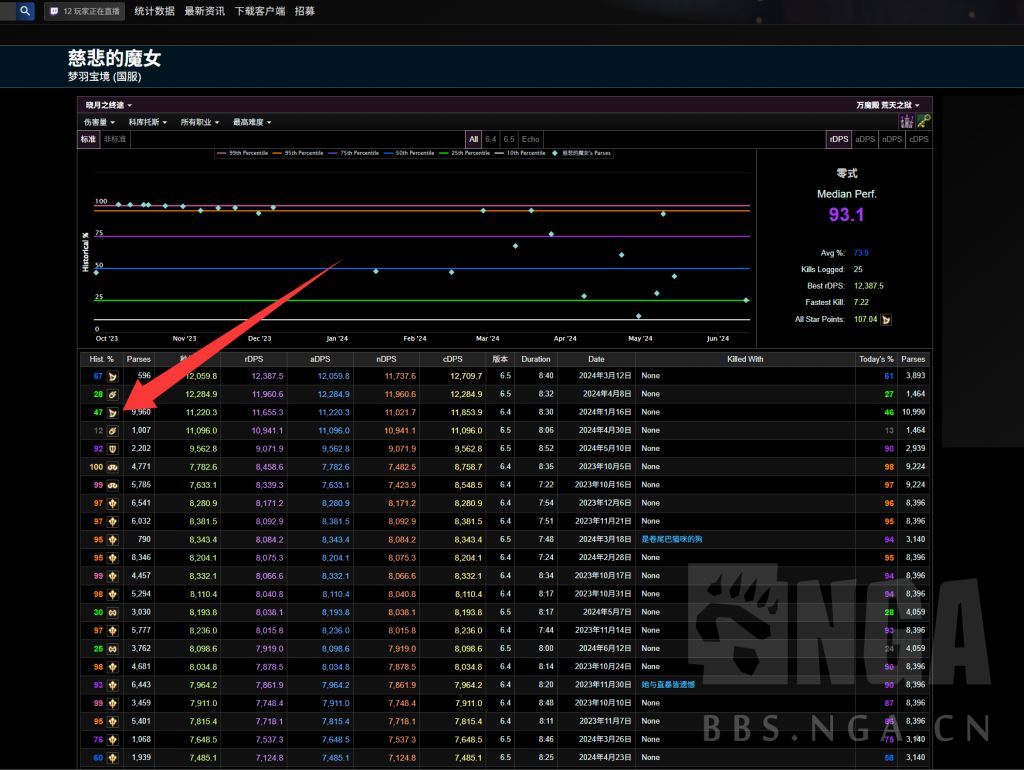Viewport: 1024px width, 770px height.
Task: Click the job icon in the 4,771 parses row
Action: tap(113, 466)
